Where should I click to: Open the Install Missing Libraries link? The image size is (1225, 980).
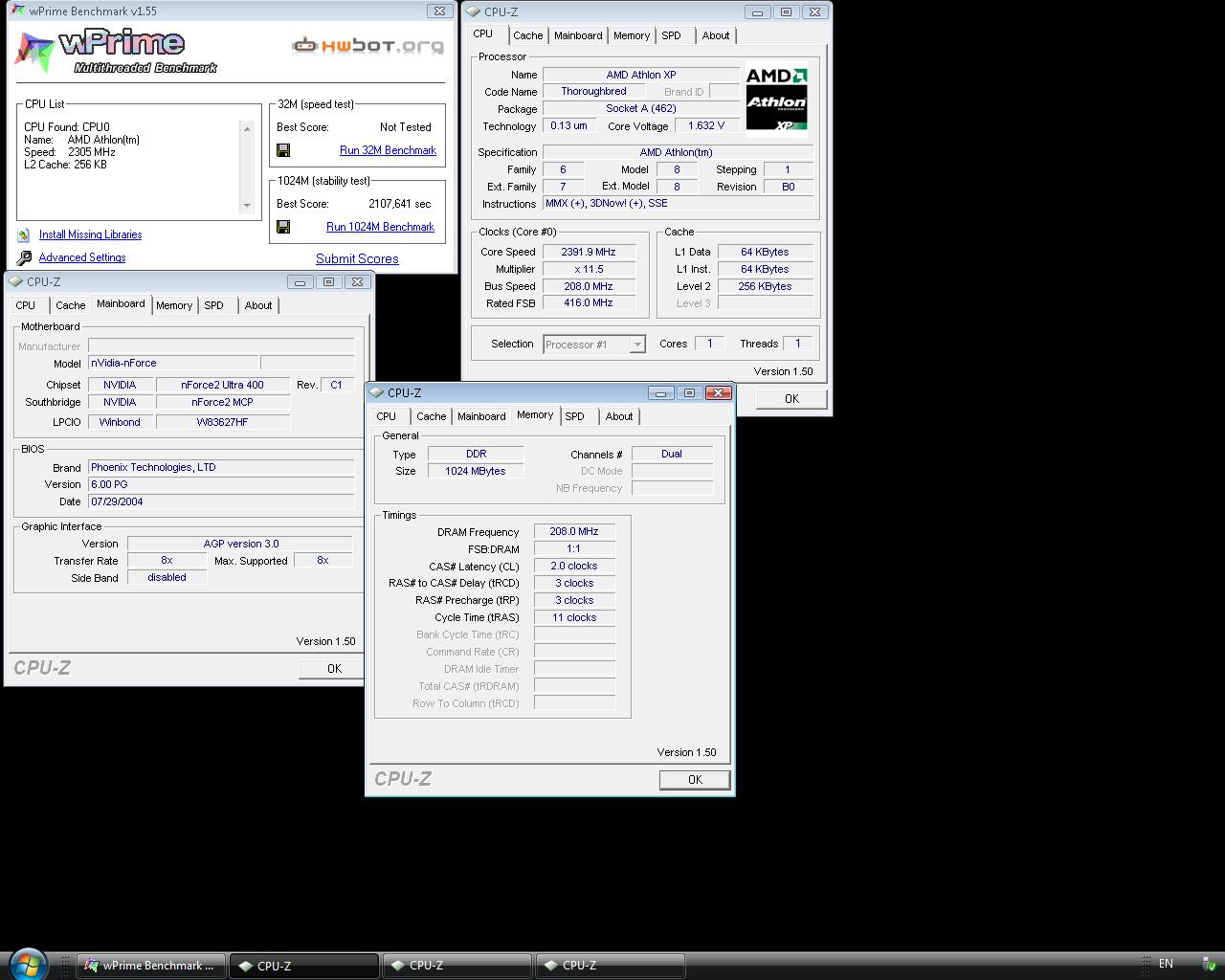point(90,234)
